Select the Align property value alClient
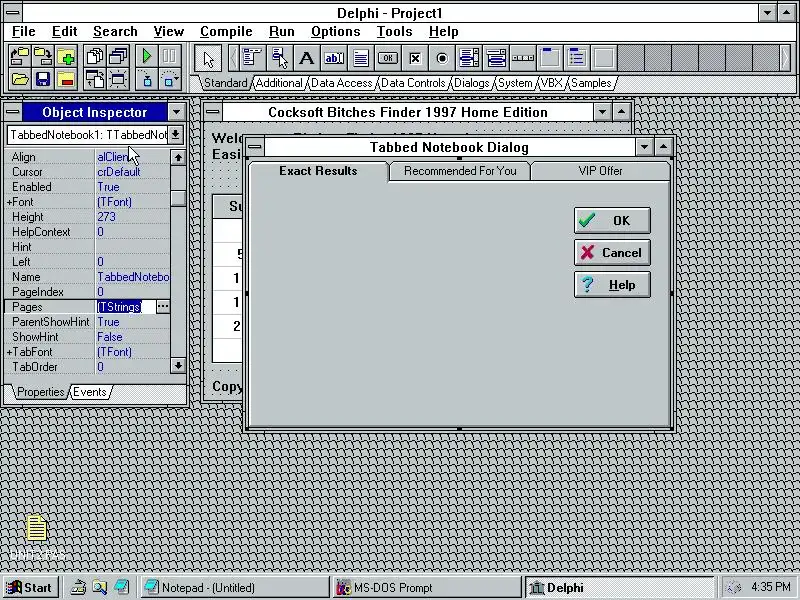Screen dimensions: 800x600 point(133,157)
